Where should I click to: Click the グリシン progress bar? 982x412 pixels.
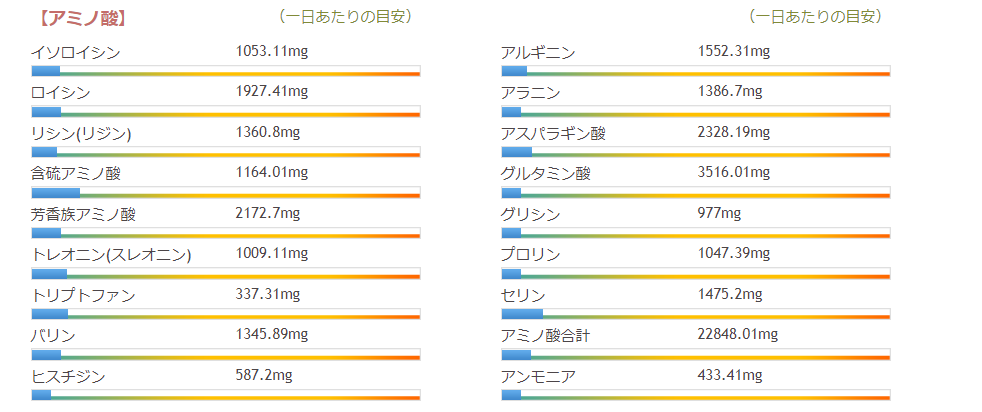pyautogui.click(x=695, y=233)
